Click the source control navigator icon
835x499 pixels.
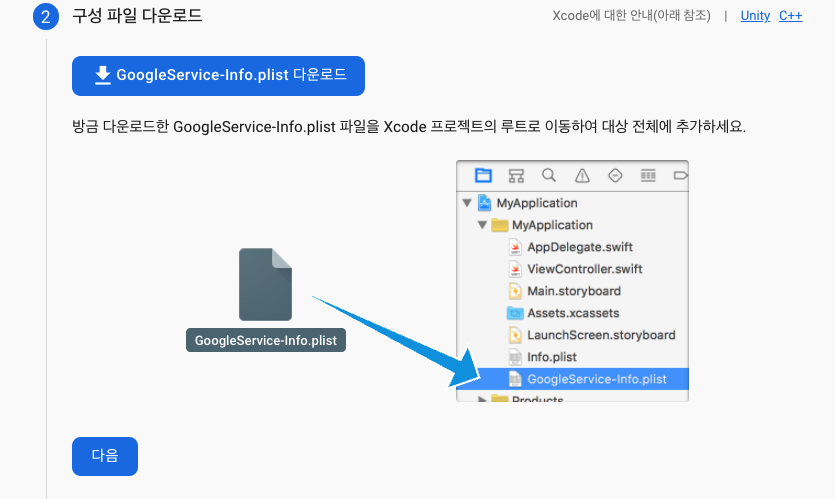coord(516,175)
